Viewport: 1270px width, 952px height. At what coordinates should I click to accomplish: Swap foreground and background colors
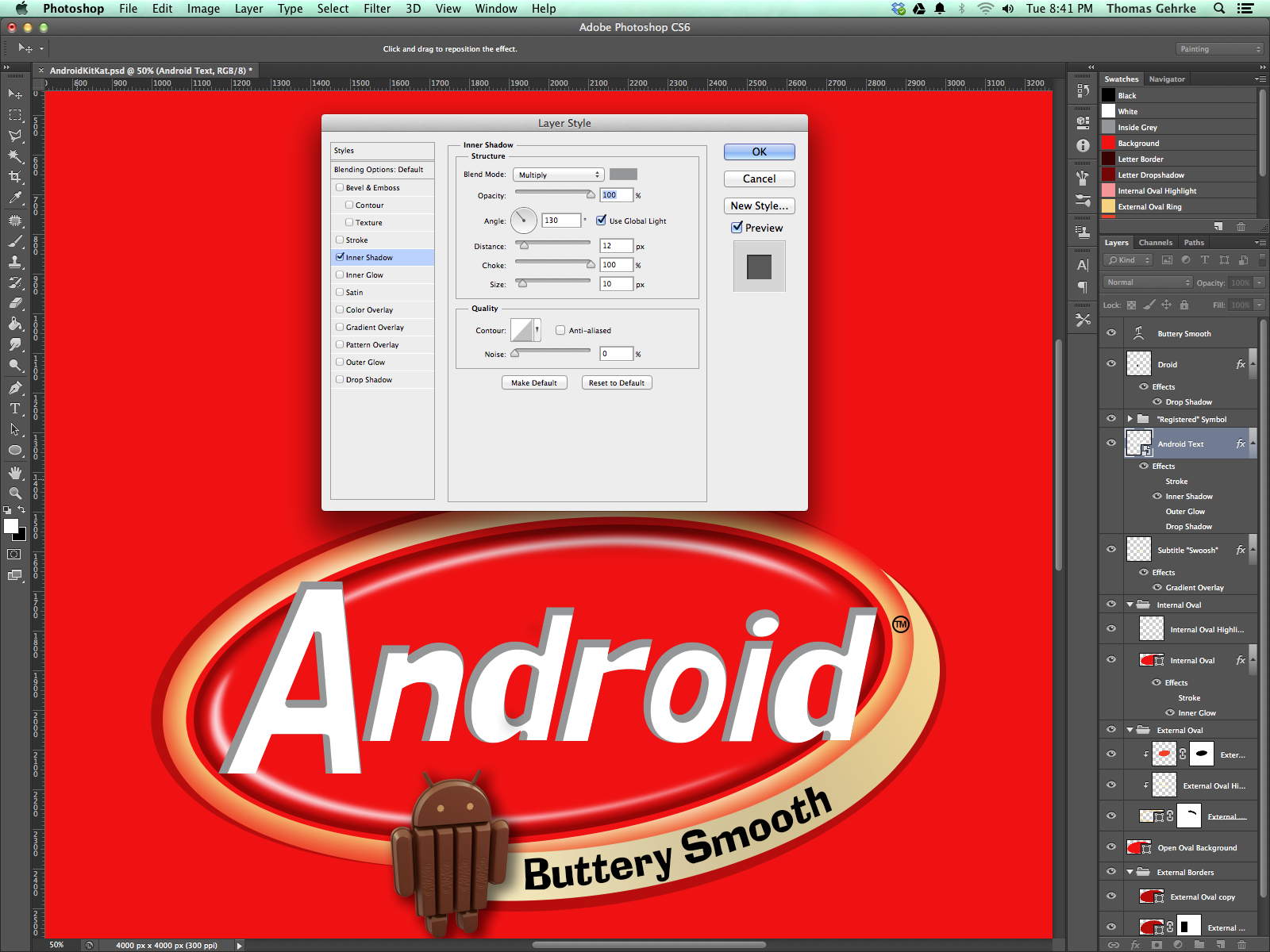coord(21,509)
